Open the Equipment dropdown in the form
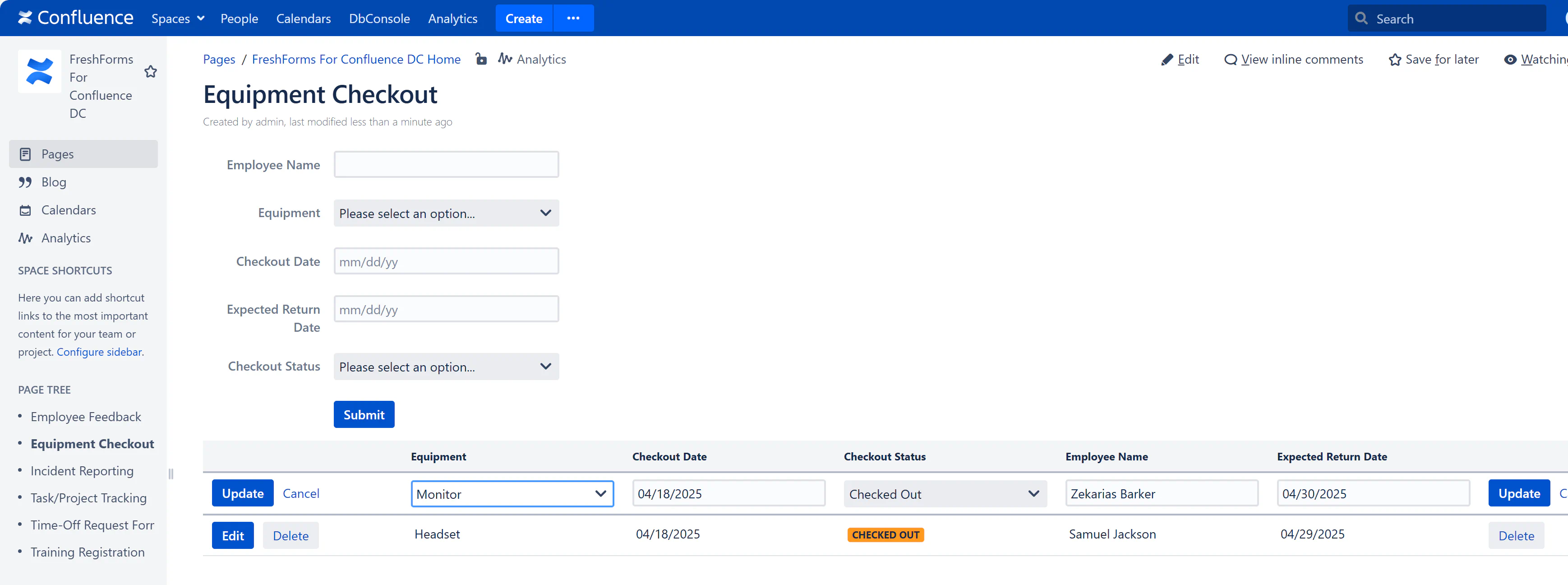 tap(446, 213)
